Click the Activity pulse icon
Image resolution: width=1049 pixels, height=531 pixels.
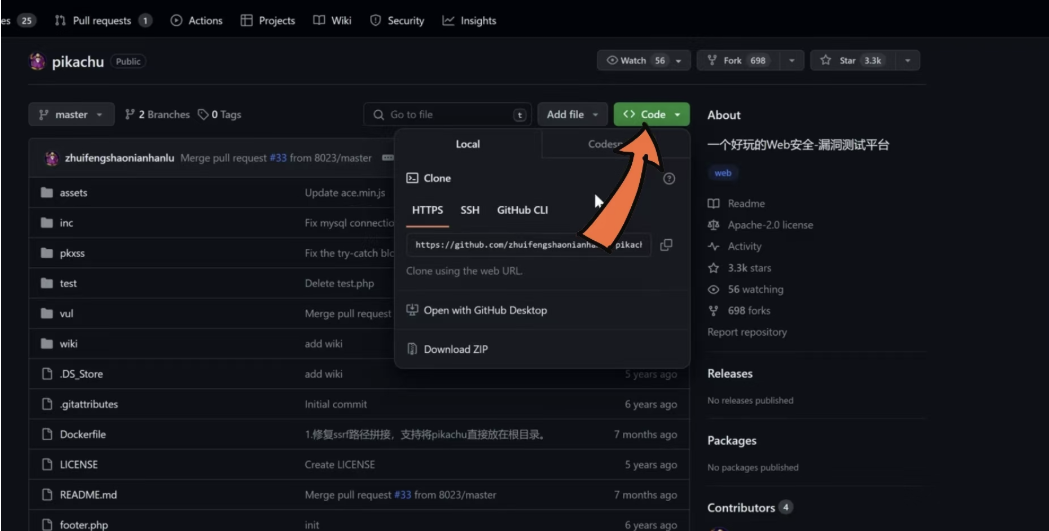click(714, 246)
